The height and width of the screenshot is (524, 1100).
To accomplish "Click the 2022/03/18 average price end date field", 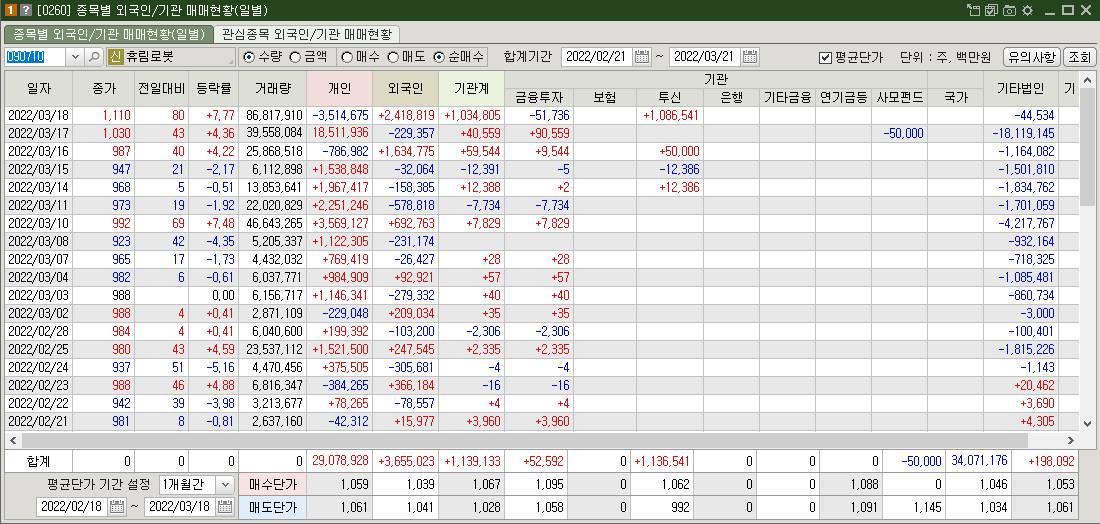I will 181,506.
